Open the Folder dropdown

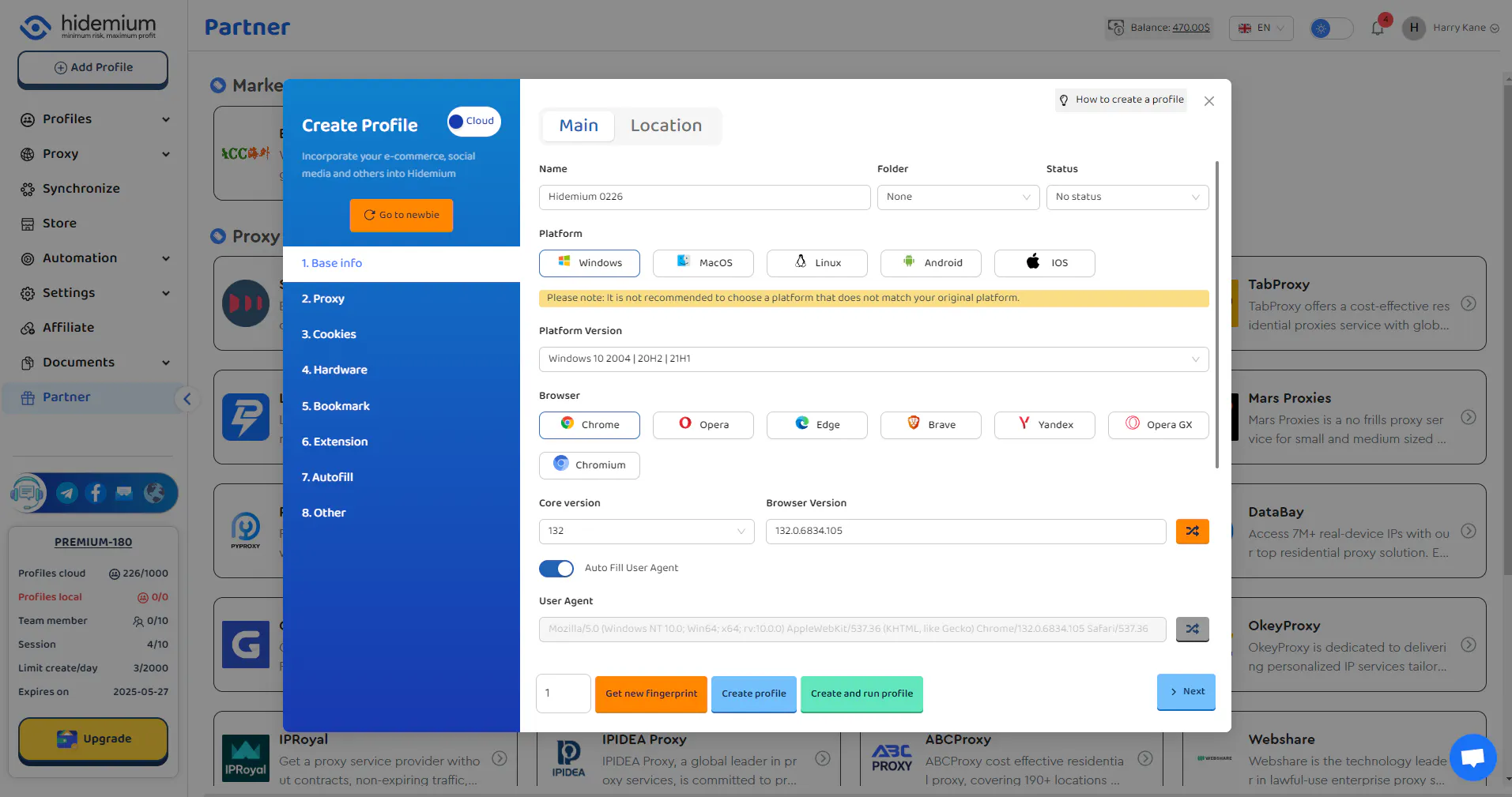pyautogui.click(x=959, y=197)
